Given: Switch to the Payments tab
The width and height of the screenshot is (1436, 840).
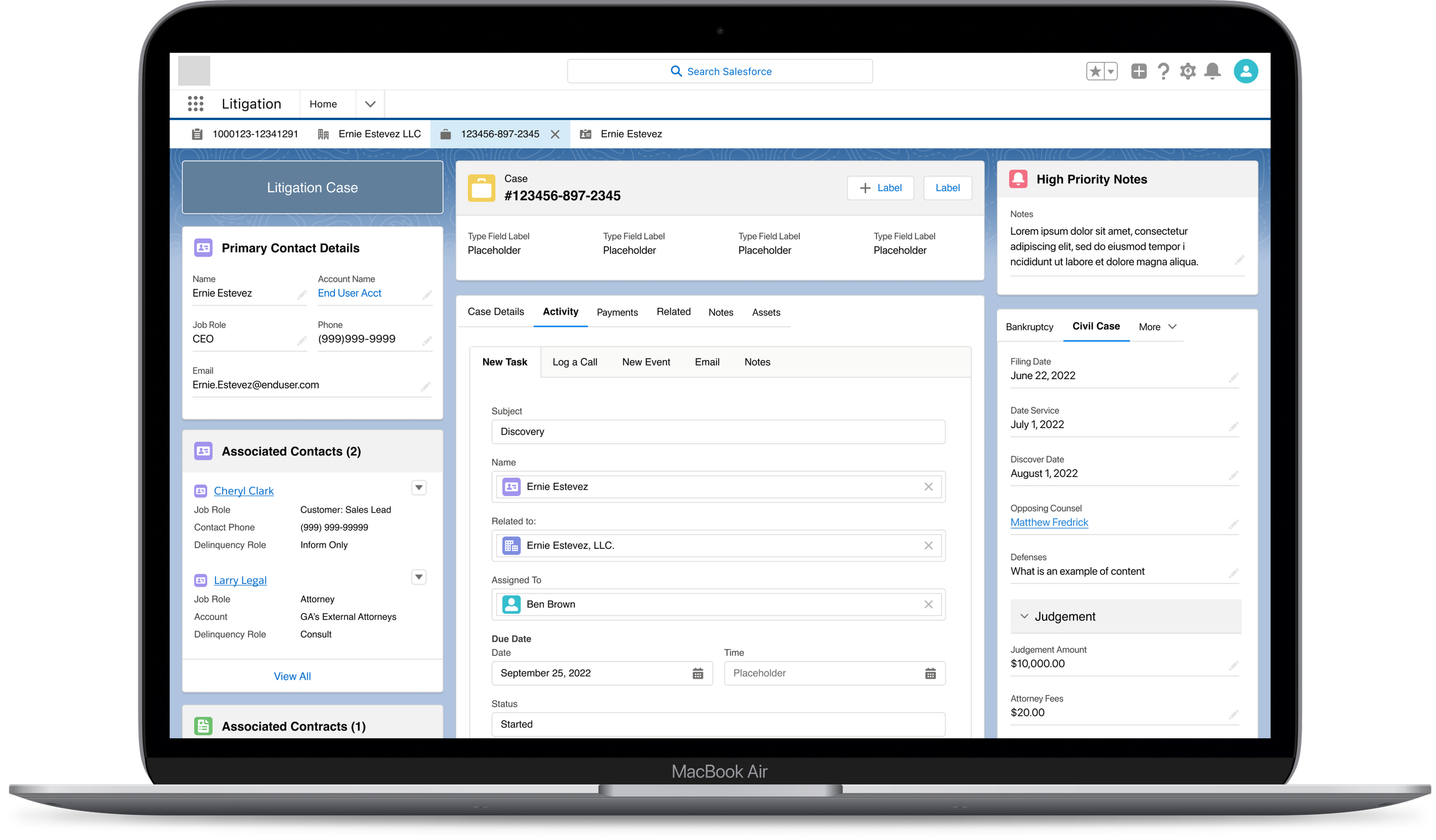Looking at the screenshot, I should (617, 312).
